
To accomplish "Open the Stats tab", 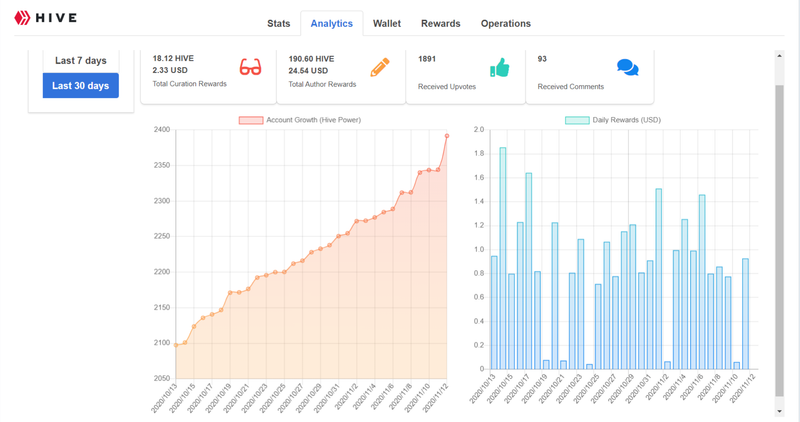I will 279,23.
